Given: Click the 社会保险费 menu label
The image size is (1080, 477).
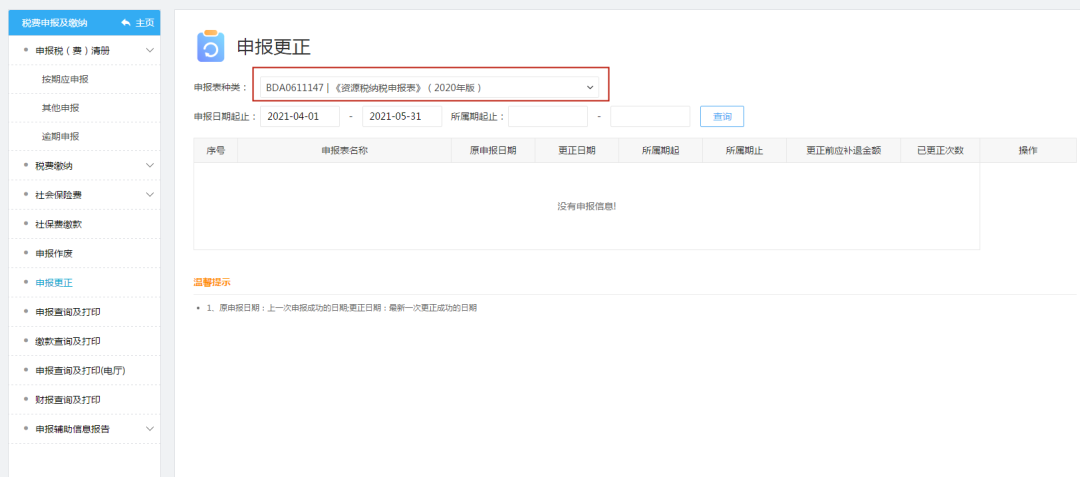Looking at the screenshot, I should coord(59,195).
